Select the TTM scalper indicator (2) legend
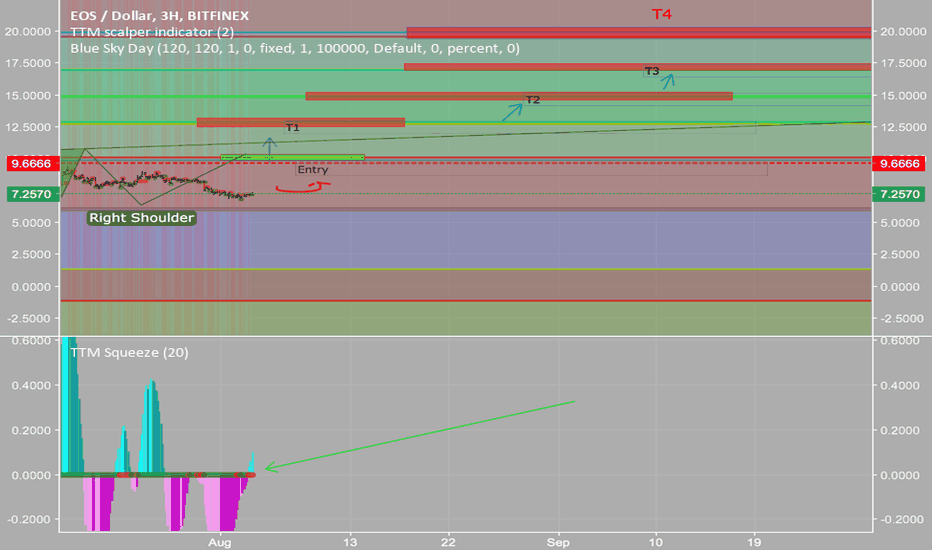The width and height of the screenshot is (932, 550). (x=152, y=32)
